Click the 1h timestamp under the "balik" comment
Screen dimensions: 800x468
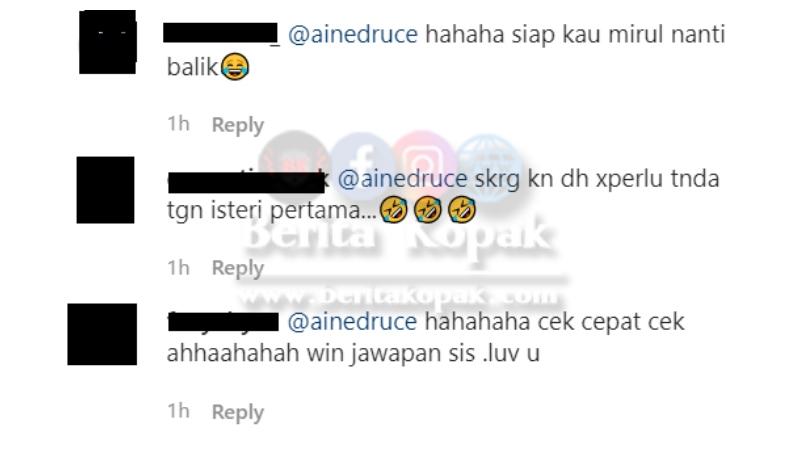[179, 124]
